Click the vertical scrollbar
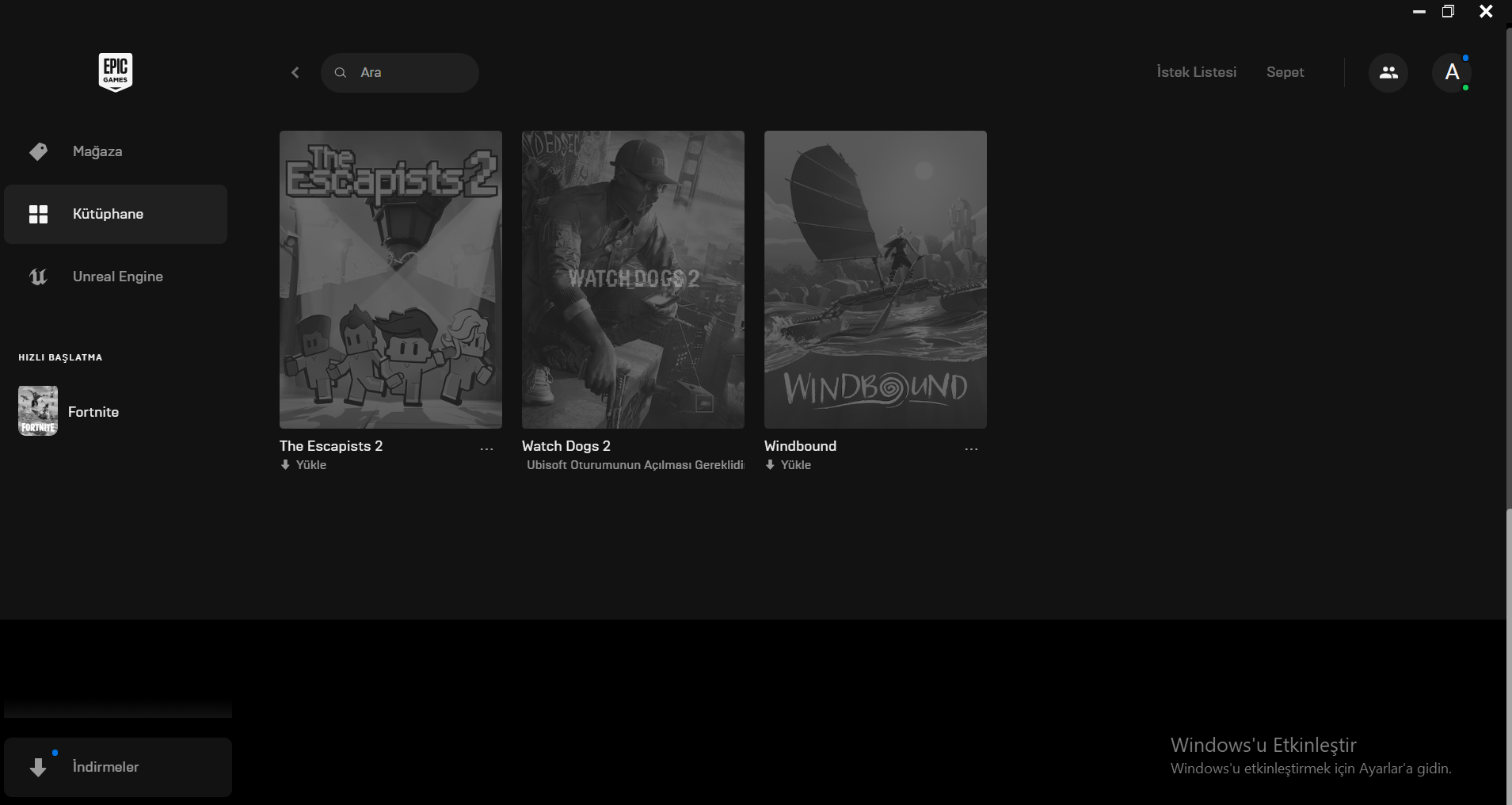The height and width of the screenshot is (805, 1512). click(x=1509, y=656)
